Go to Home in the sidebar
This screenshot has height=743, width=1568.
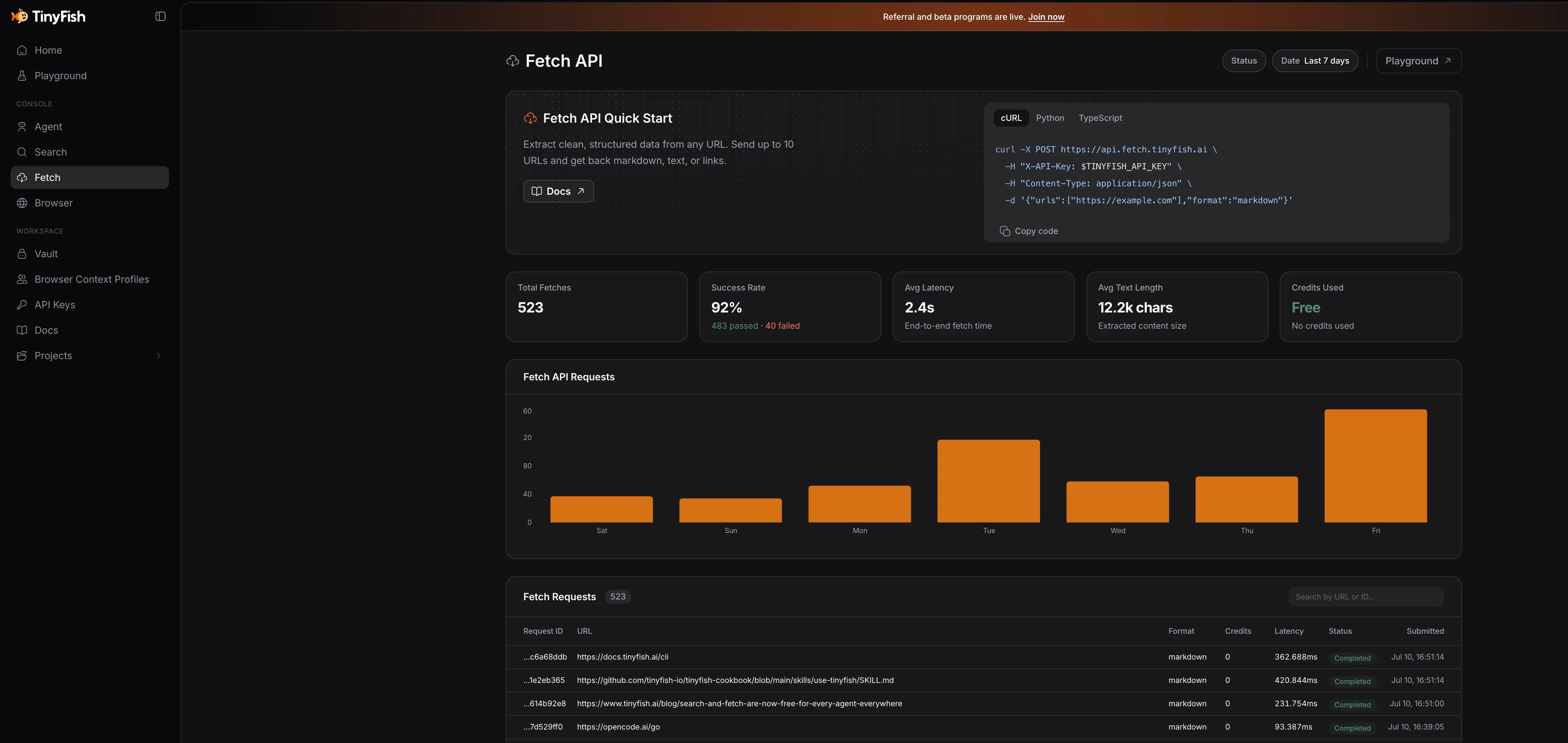tap(89, 50)
